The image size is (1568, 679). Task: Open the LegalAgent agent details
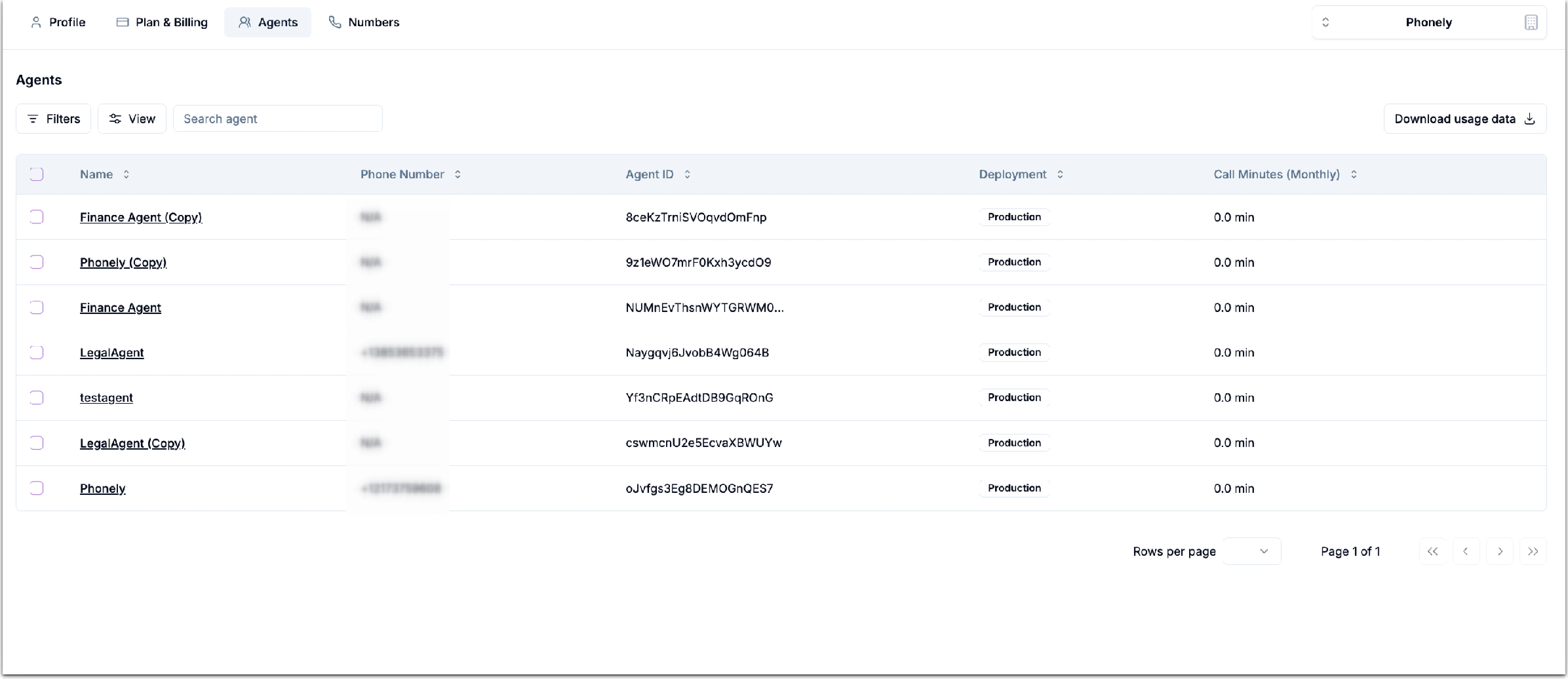click(112, 352)
